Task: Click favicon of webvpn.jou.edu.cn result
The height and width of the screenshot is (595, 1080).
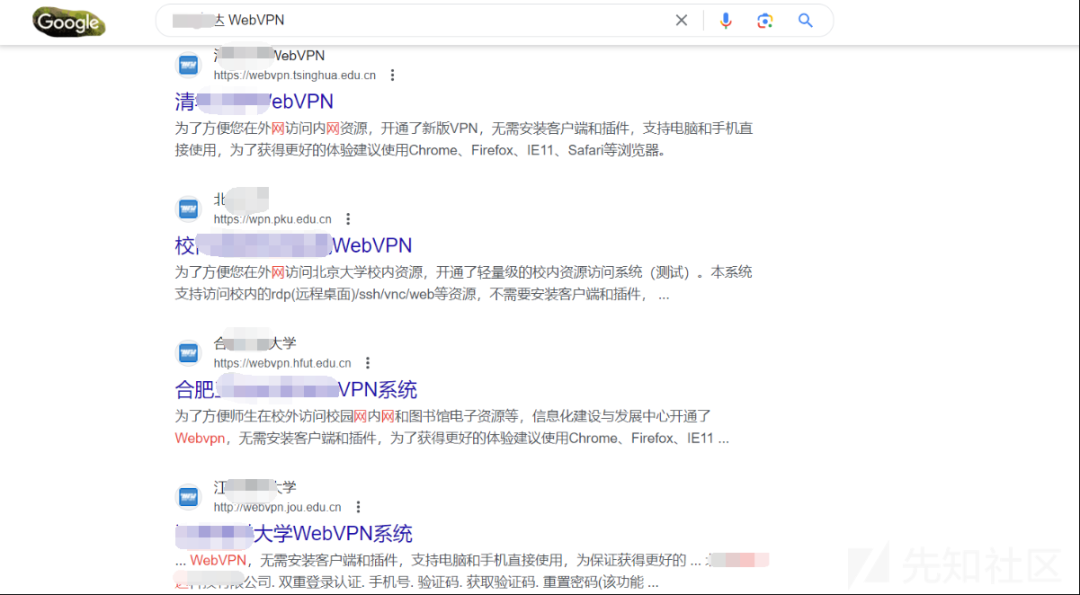Action: coord(188,497)
